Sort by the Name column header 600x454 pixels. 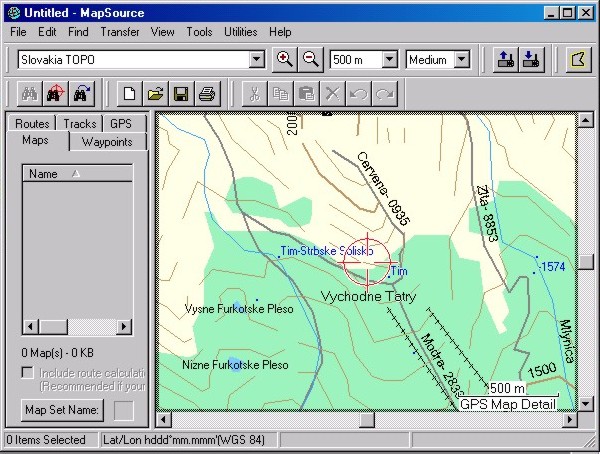(x=77, y=174)
